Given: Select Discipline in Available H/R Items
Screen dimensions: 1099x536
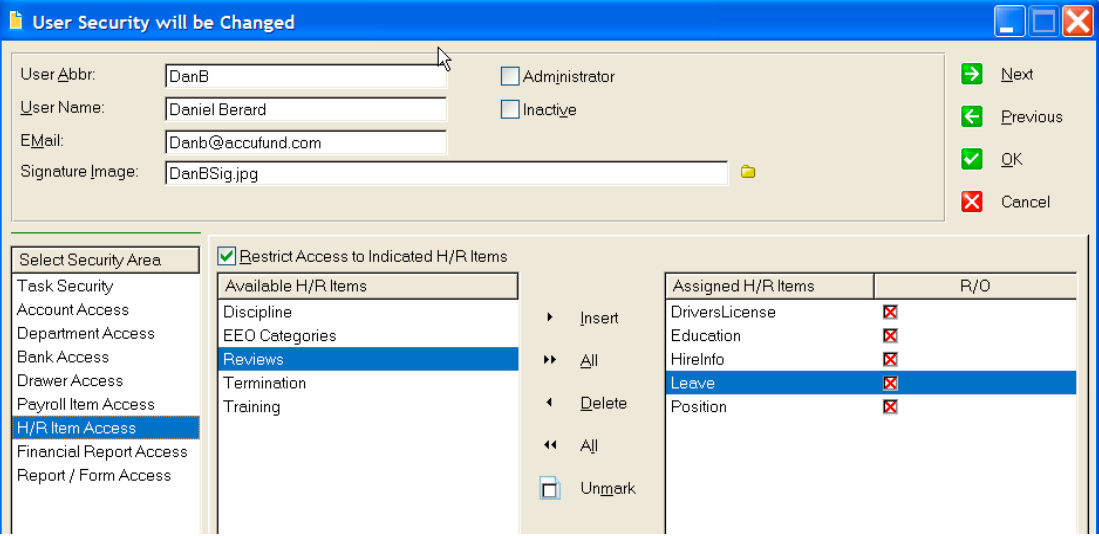Looking at the screenshot, I should point(368,312).
